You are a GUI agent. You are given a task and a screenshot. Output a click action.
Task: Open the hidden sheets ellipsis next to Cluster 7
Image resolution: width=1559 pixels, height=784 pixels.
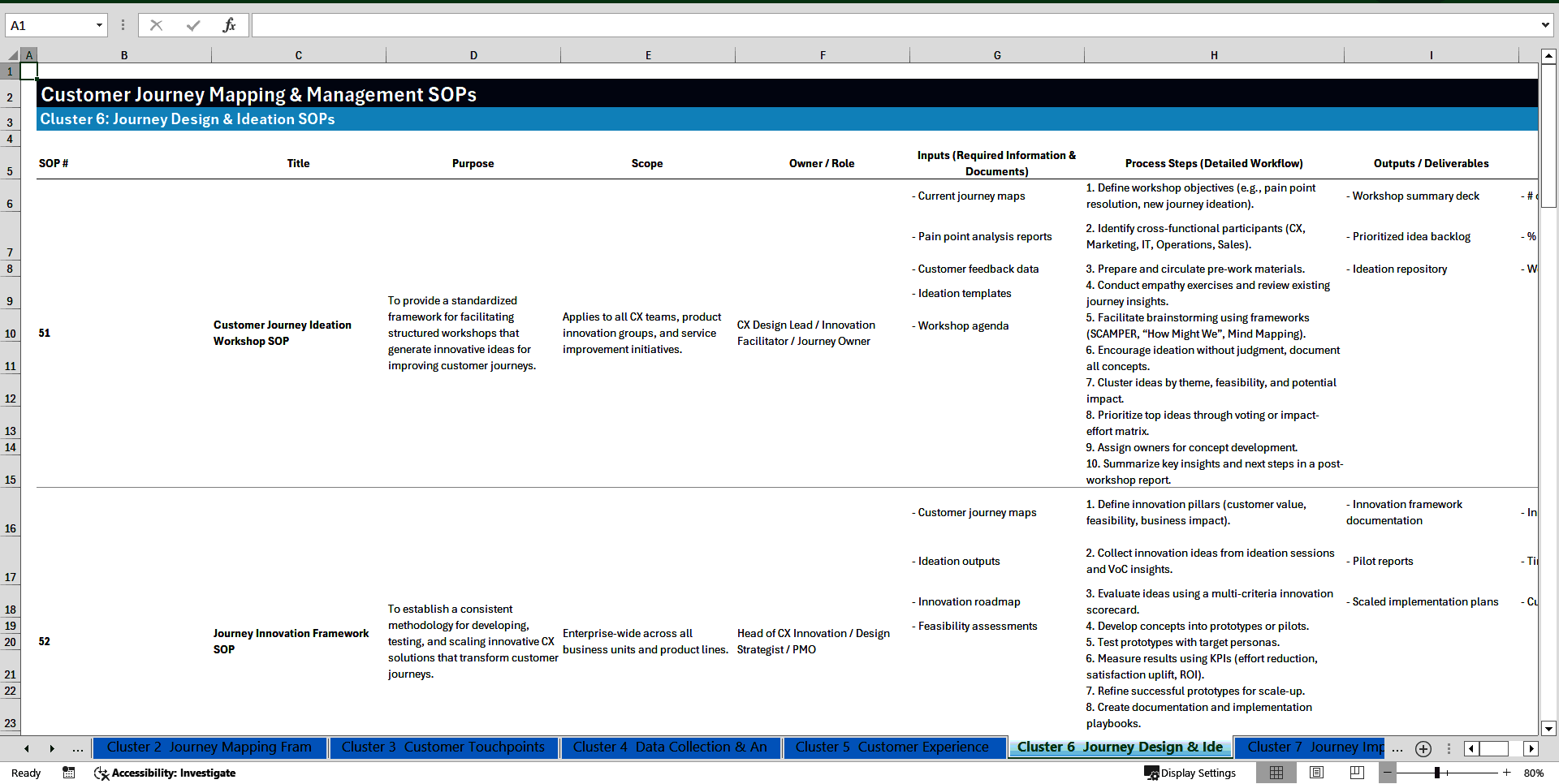1397,748
